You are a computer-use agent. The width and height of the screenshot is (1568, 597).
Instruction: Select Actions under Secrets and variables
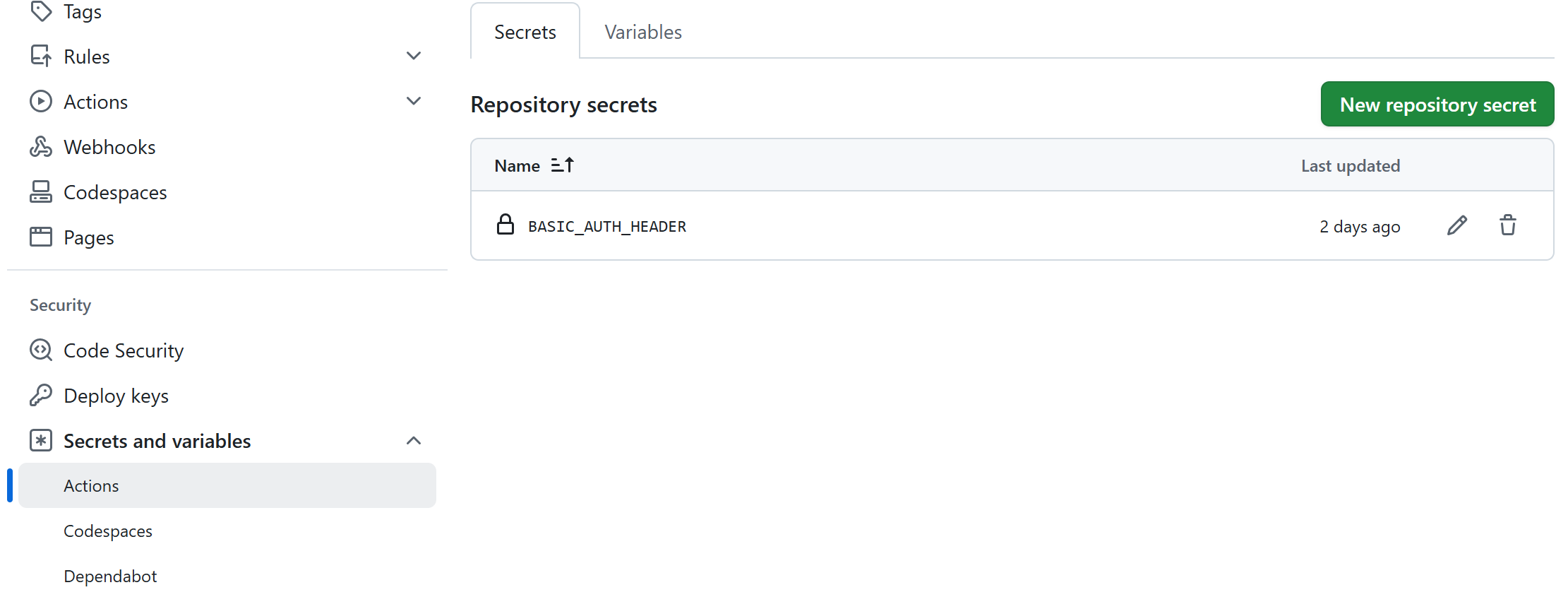point(227,485)
